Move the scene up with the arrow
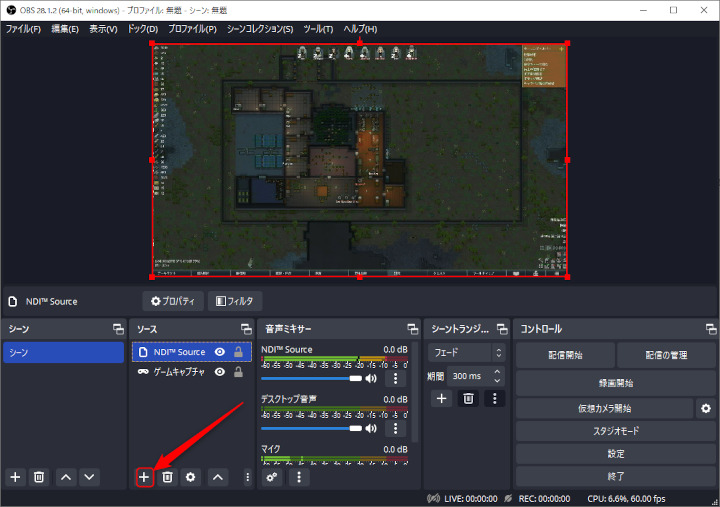 66,477
